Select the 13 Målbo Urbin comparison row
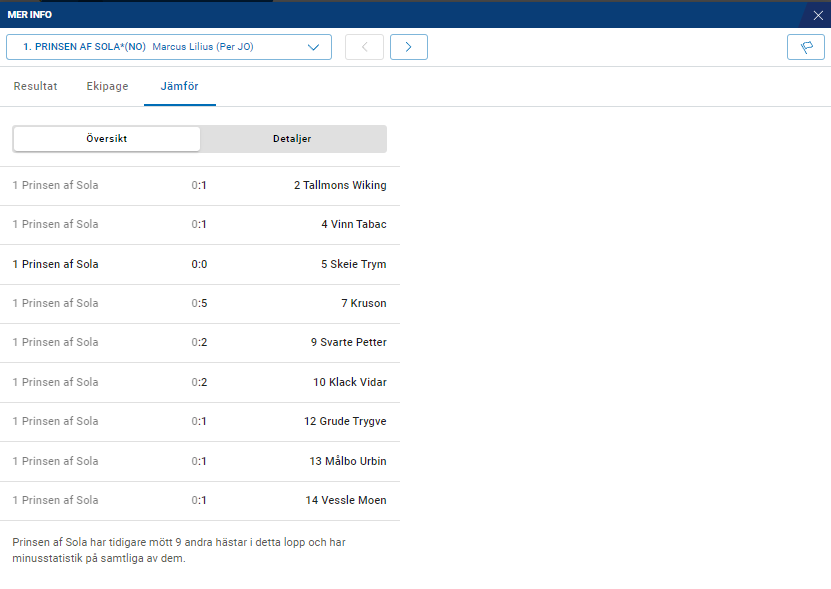The height and width of the screenshot is (589, 831). pyautogui.click(x=200, y=461)
